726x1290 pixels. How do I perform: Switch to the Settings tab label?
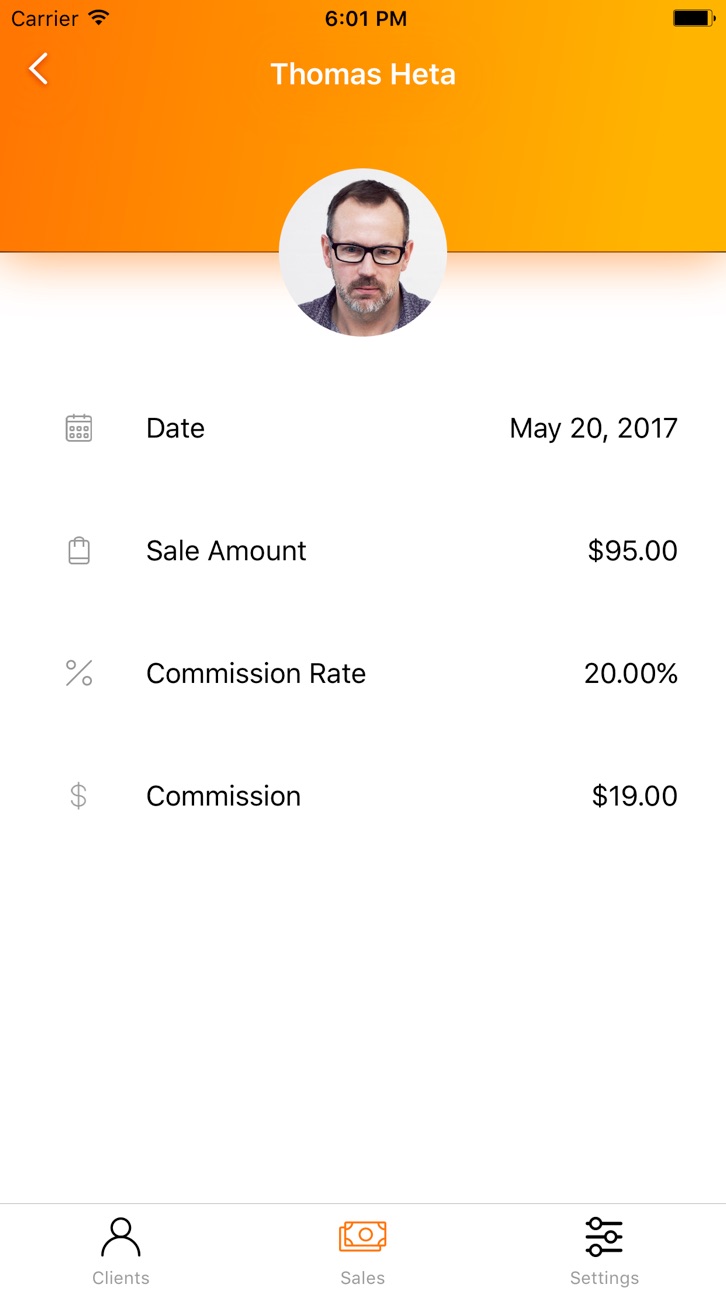coord(604,1278)
